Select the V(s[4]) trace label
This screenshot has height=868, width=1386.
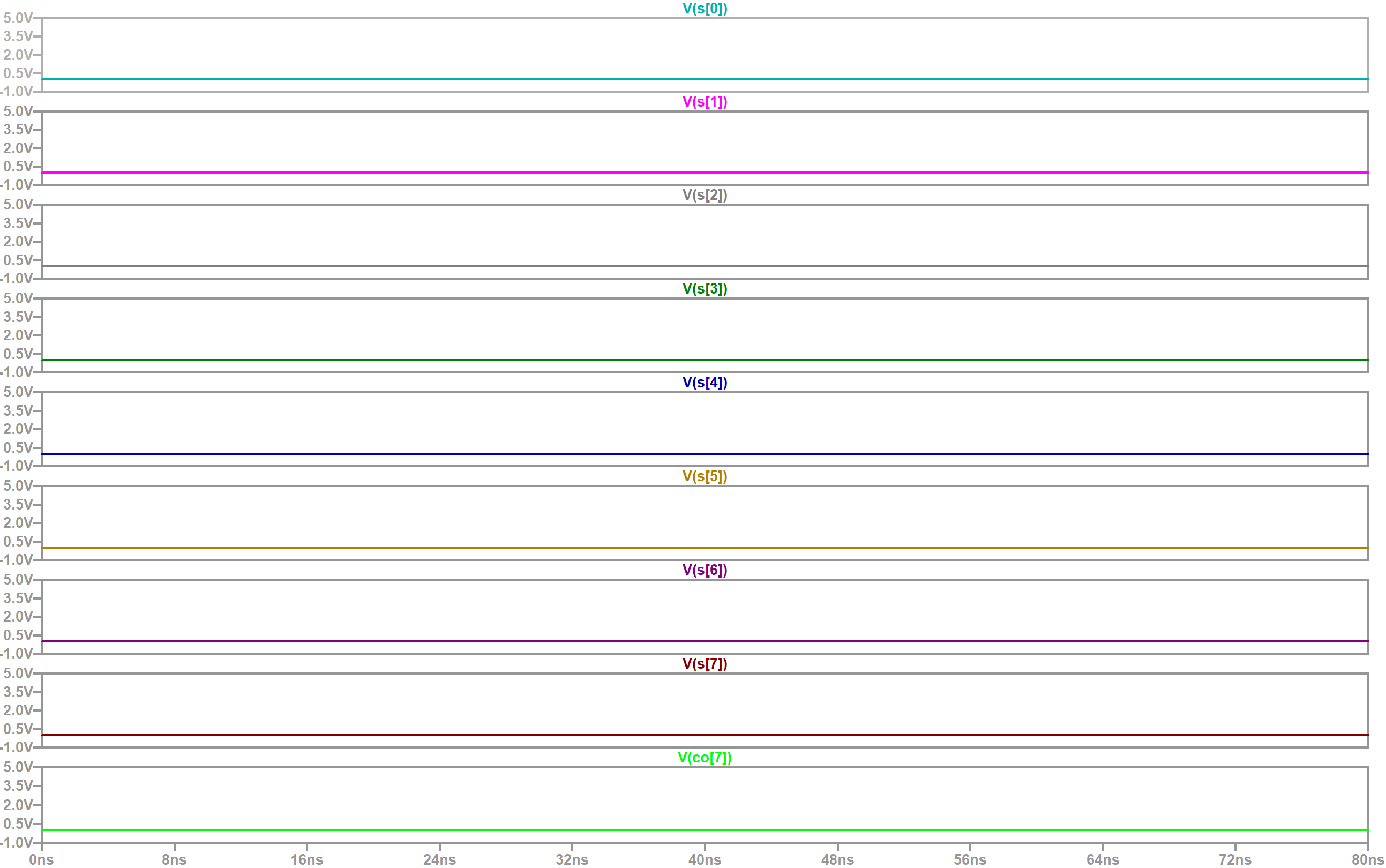pyautogui.click(x=704, y=383)
